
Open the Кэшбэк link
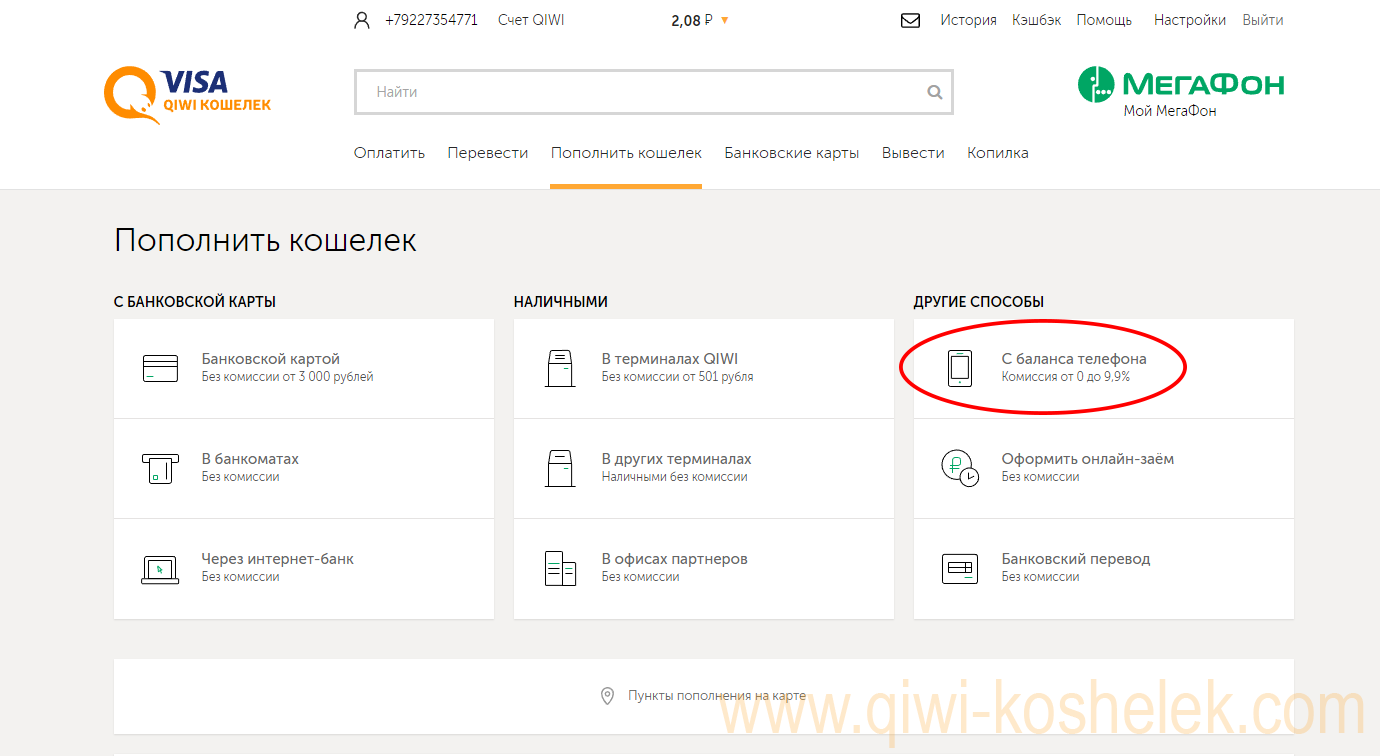point(1036,20)
